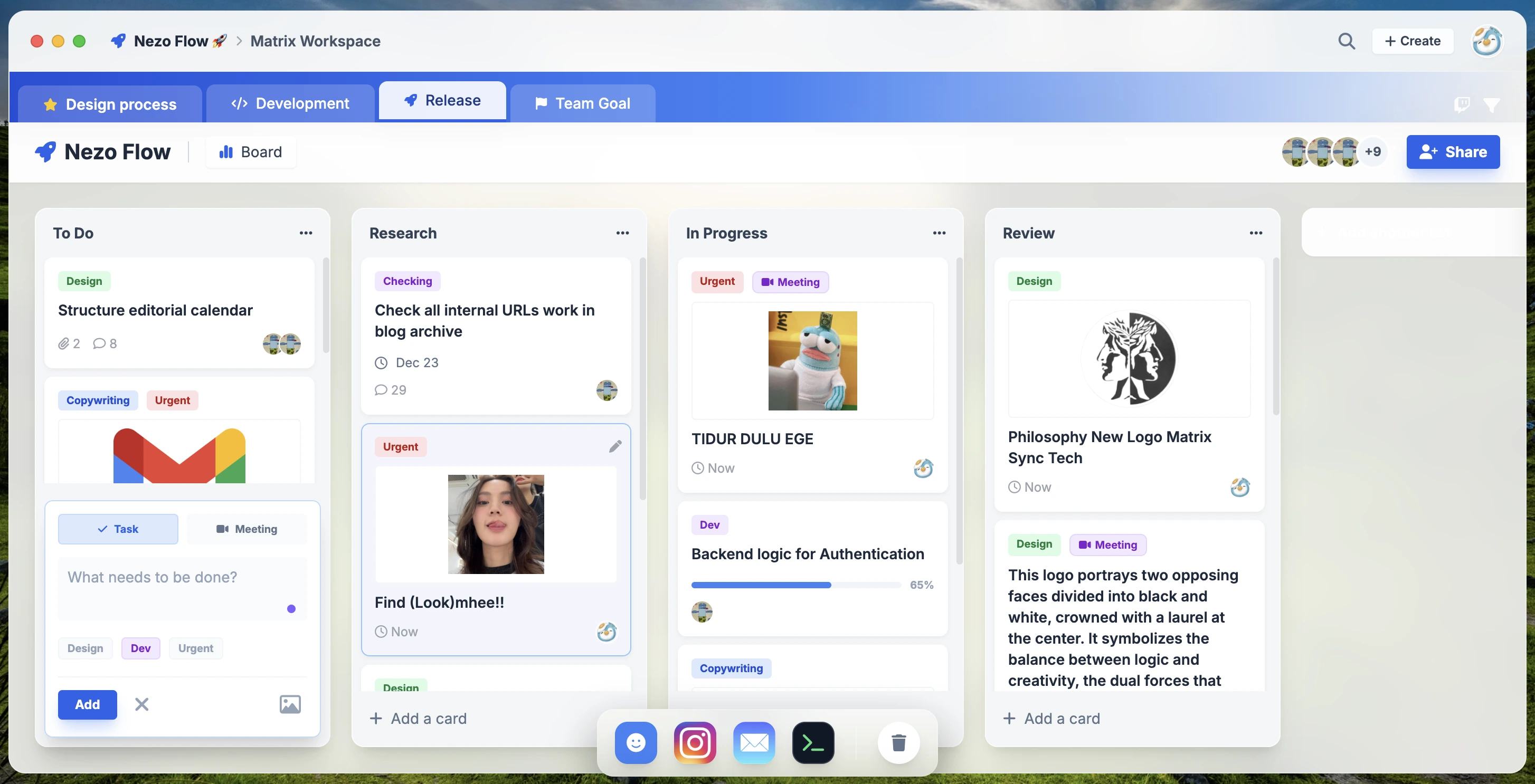The height and width of the screenshot is (784, 1535).
Task: Select the Release tab
Action: click(442, 101)
